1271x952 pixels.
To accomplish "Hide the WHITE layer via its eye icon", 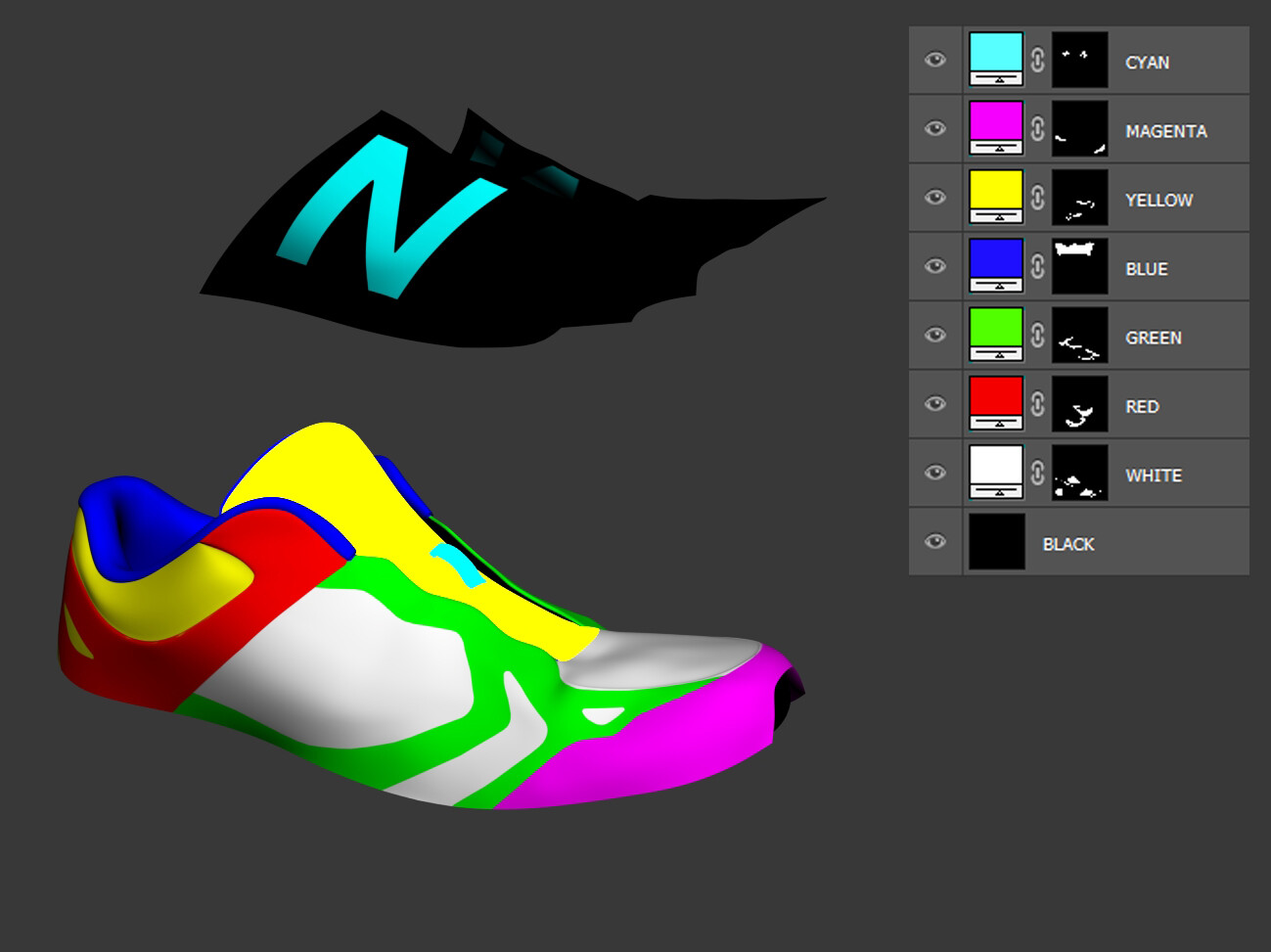I will point(935,473).
